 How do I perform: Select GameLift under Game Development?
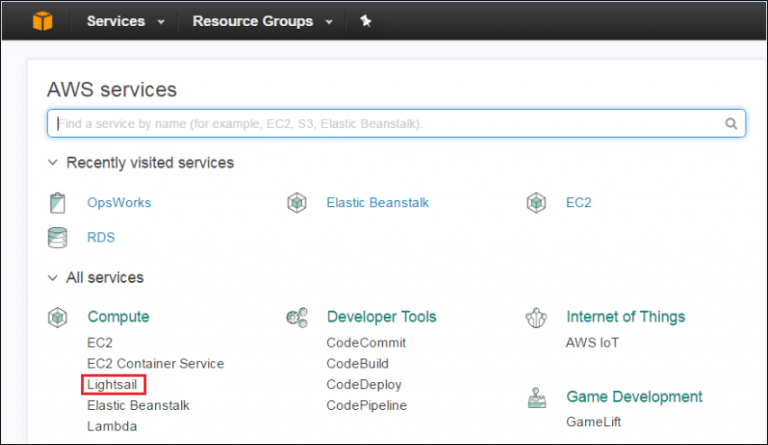pos(593,422)
